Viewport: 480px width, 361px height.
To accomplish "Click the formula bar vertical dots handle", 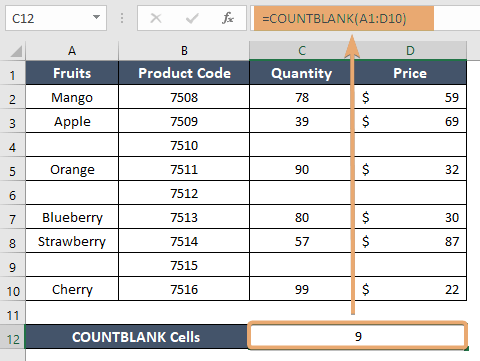I will 122,18.
